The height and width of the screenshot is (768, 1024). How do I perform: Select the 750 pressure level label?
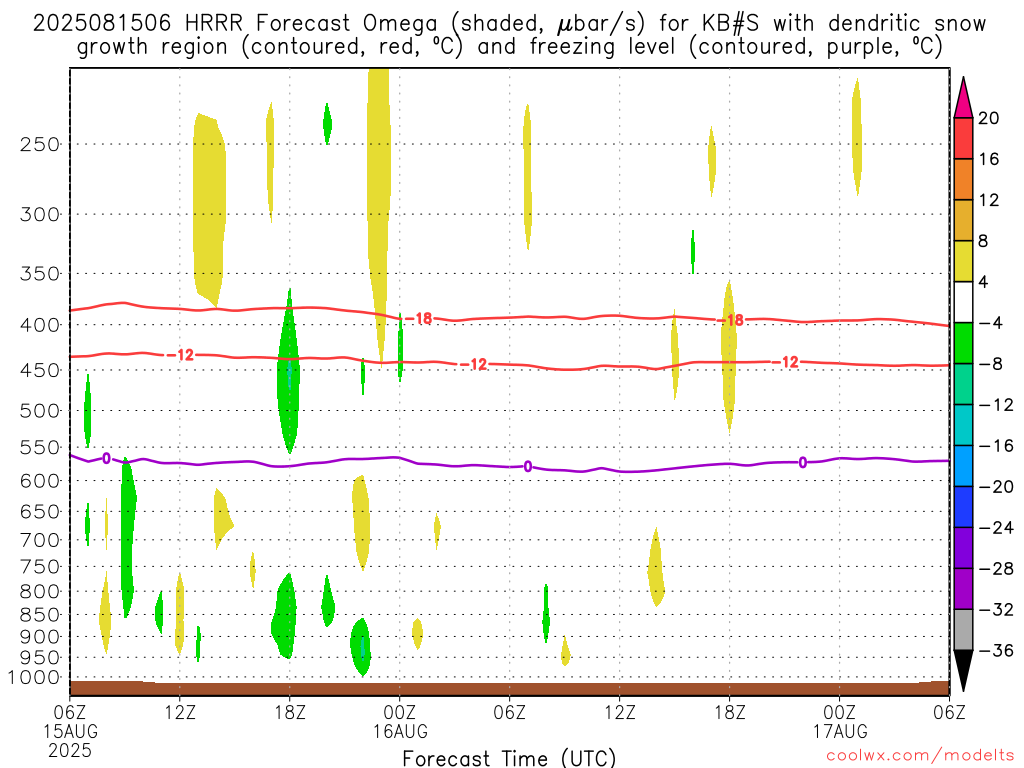pyautogui.click(x=40, y=567)
